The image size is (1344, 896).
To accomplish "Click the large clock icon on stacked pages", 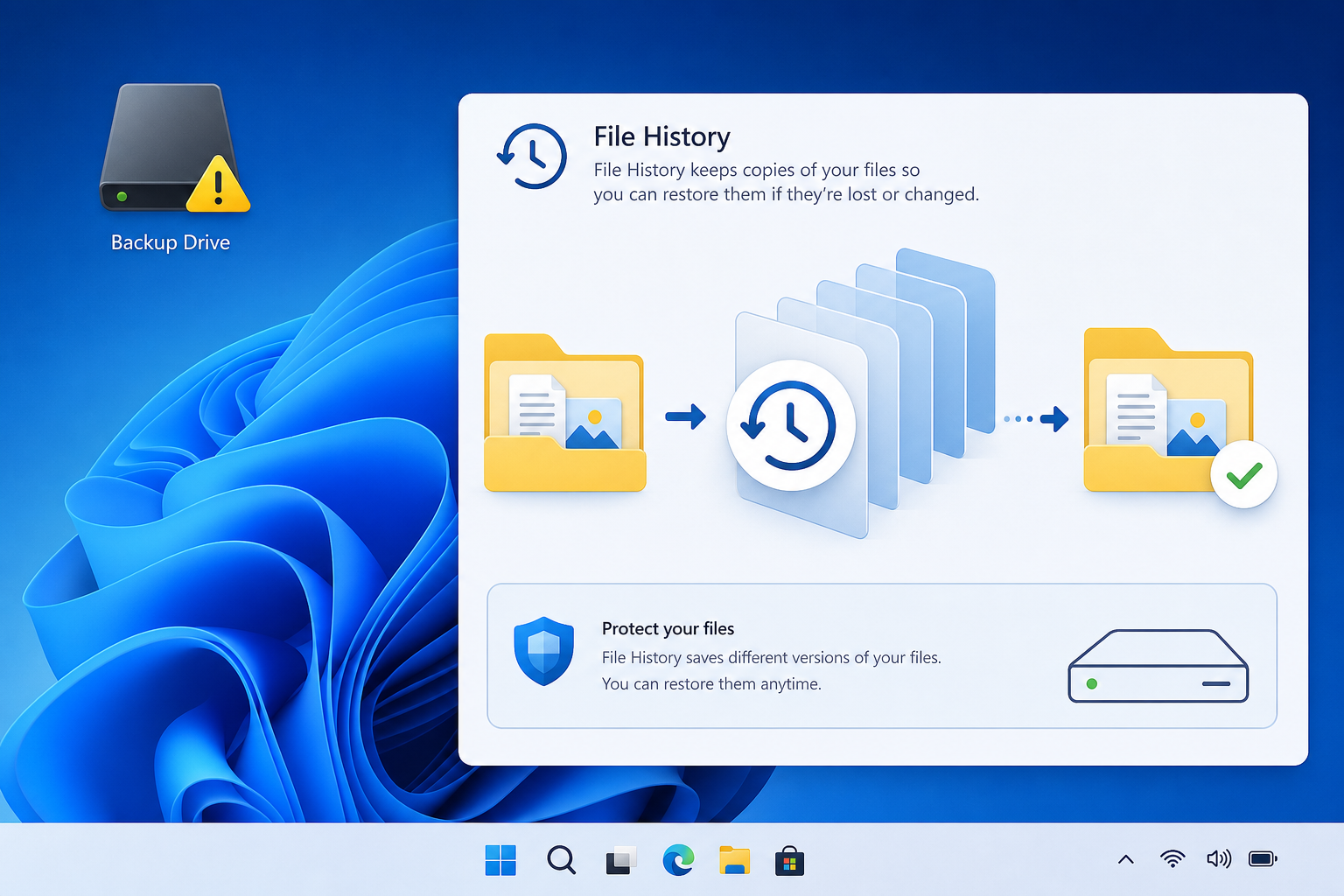I will [791, 425].
